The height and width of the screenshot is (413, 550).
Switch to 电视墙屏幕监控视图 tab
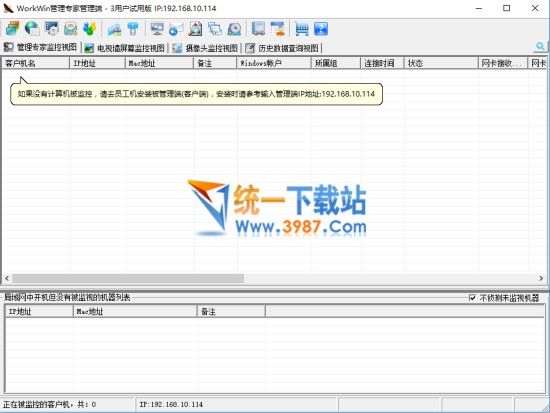(x=125, y=48)
